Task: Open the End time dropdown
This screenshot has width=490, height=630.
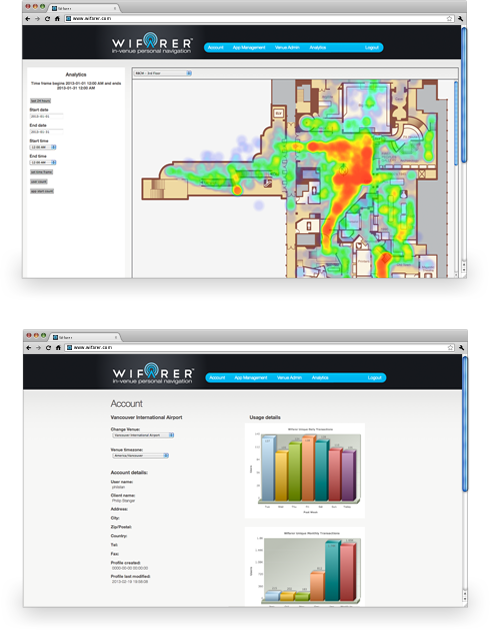Action: [x=43, y=162]
